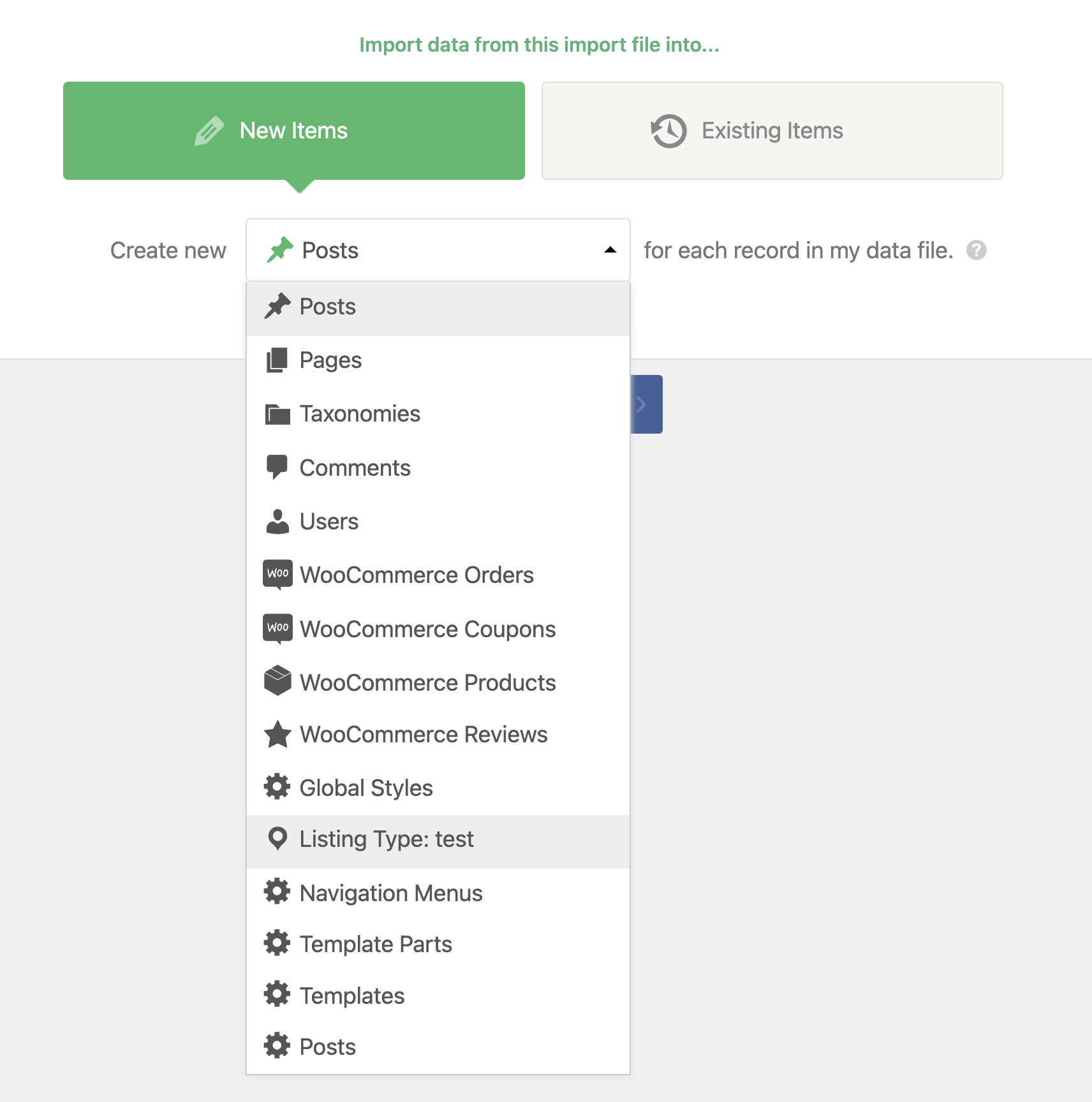Select WooCommerce Coupons option
The width and height of the screenshot is (1092, 1102).
point(438,629)
